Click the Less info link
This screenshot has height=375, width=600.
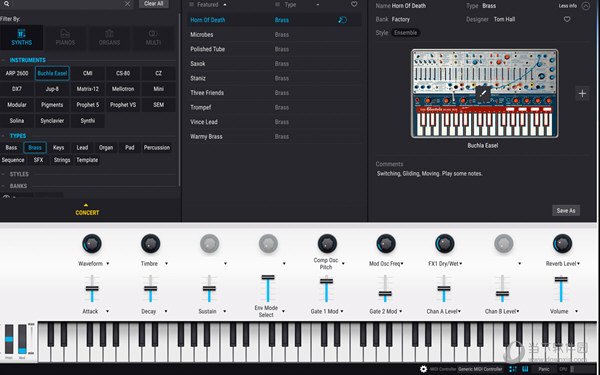coord(568,6)
